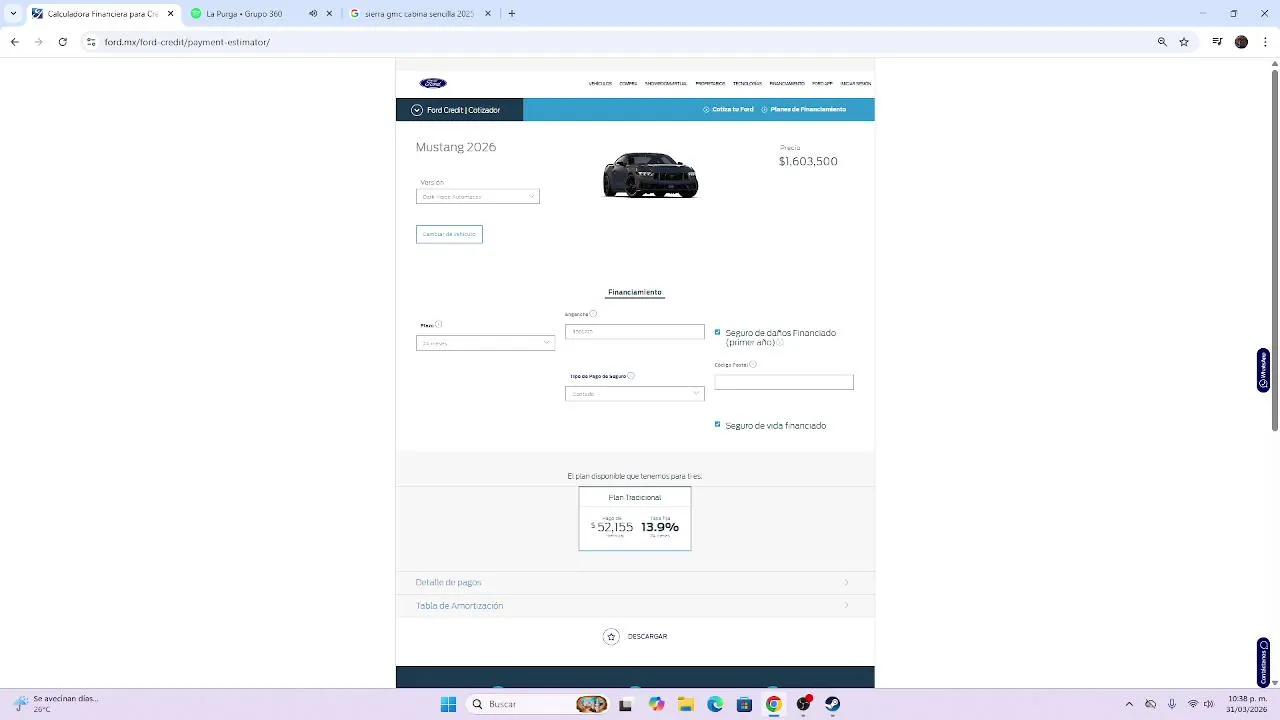1280x720 pixels.
Task: Expand the Detalle de pagos section
Action: [635, 582]
